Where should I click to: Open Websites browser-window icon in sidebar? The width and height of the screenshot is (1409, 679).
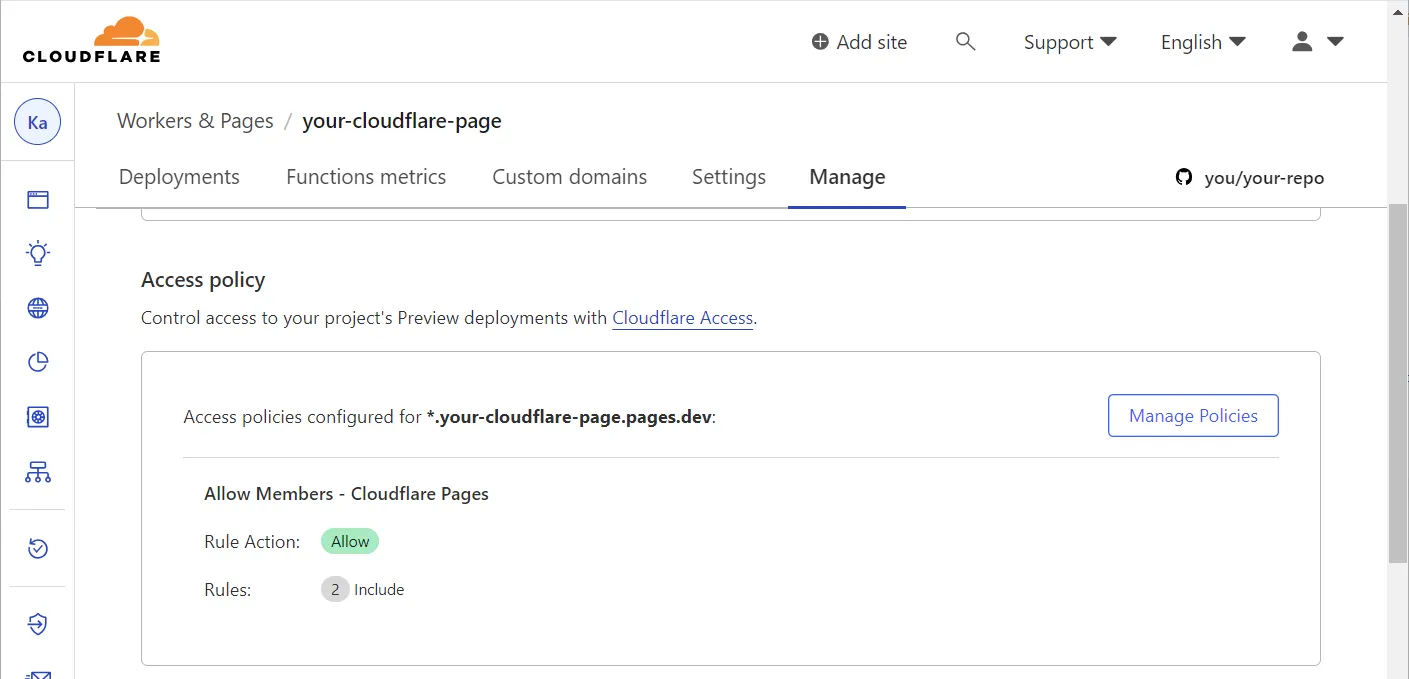[38, 200]
